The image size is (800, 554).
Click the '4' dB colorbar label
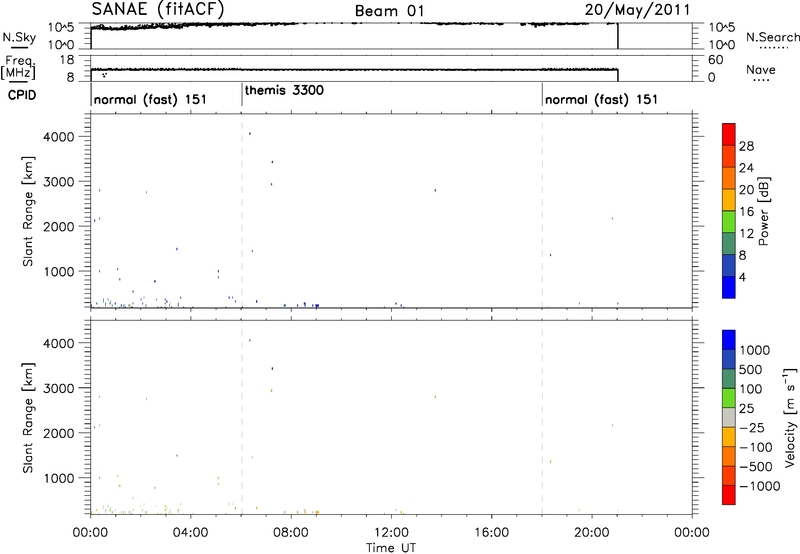(x=742, y=277)
